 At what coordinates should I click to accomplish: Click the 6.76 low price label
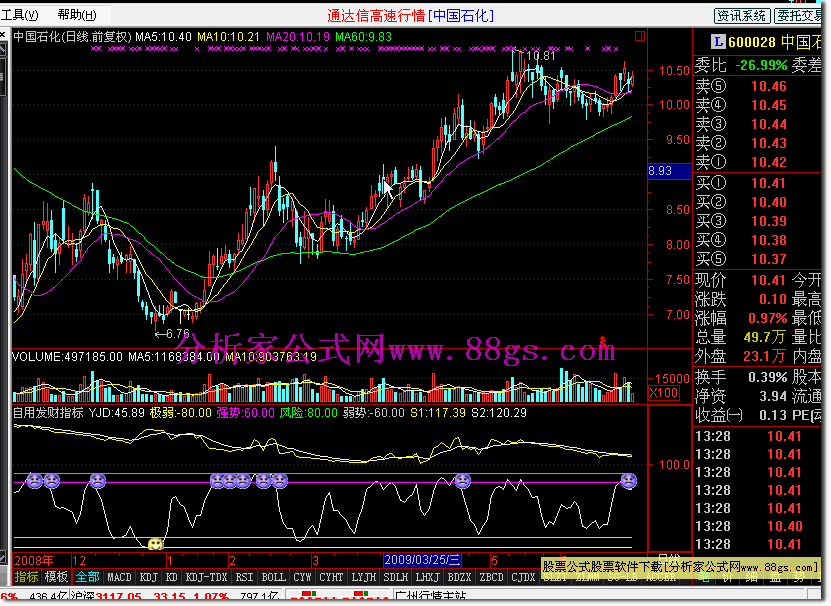click(x=178, y=334)
